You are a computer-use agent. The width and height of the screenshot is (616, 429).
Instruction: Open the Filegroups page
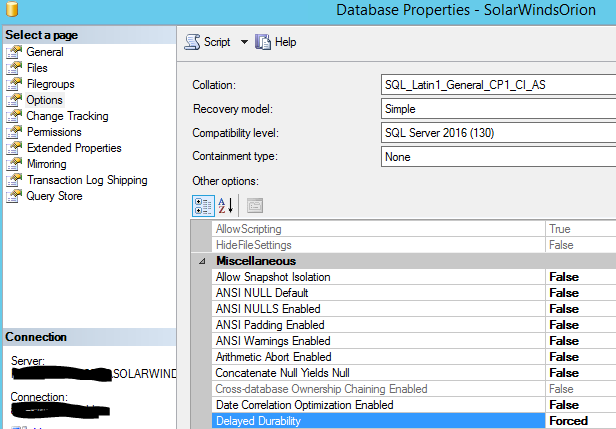point(50,84)
